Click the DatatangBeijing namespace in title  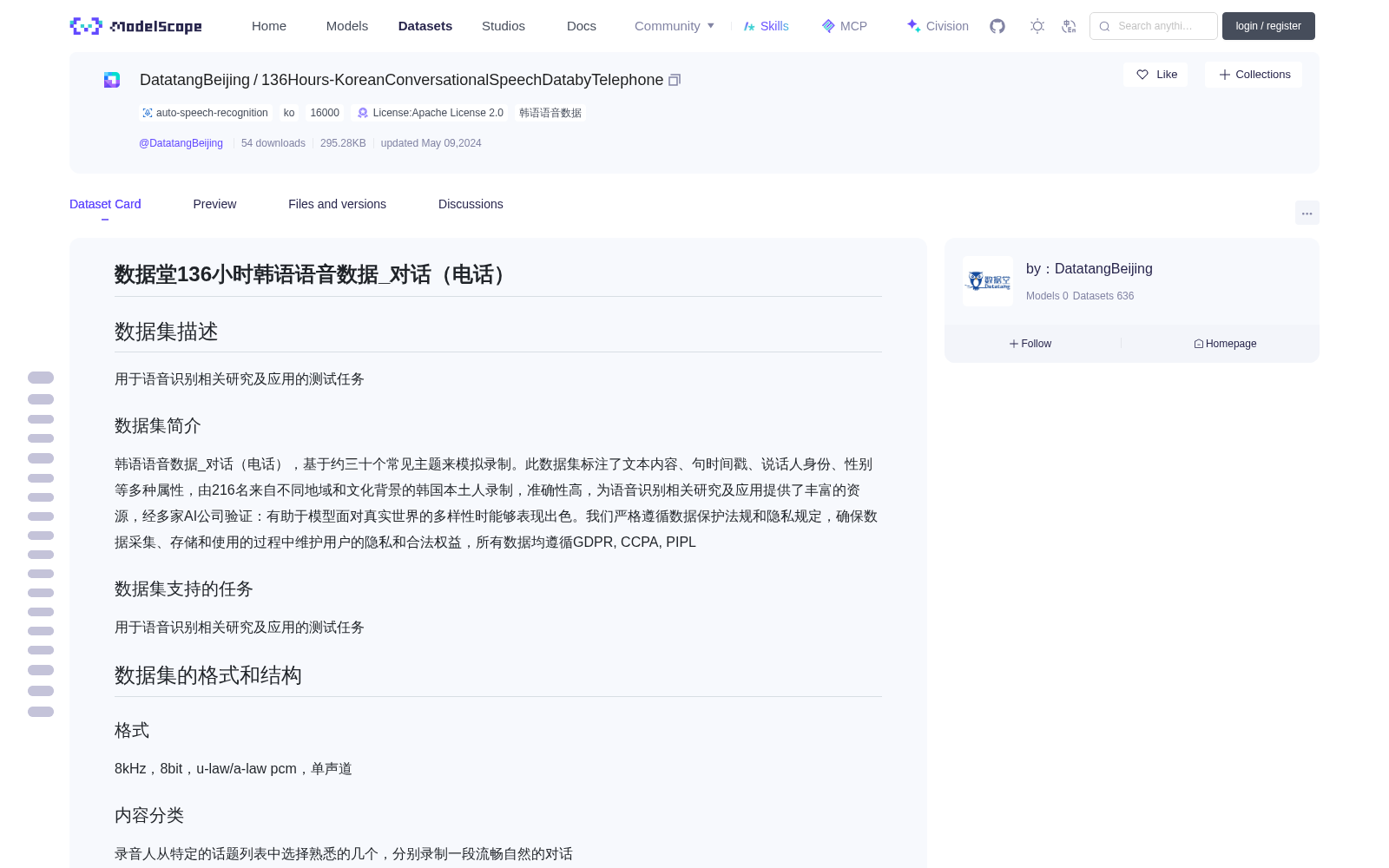pyautogui.click(x=194, y=80)
